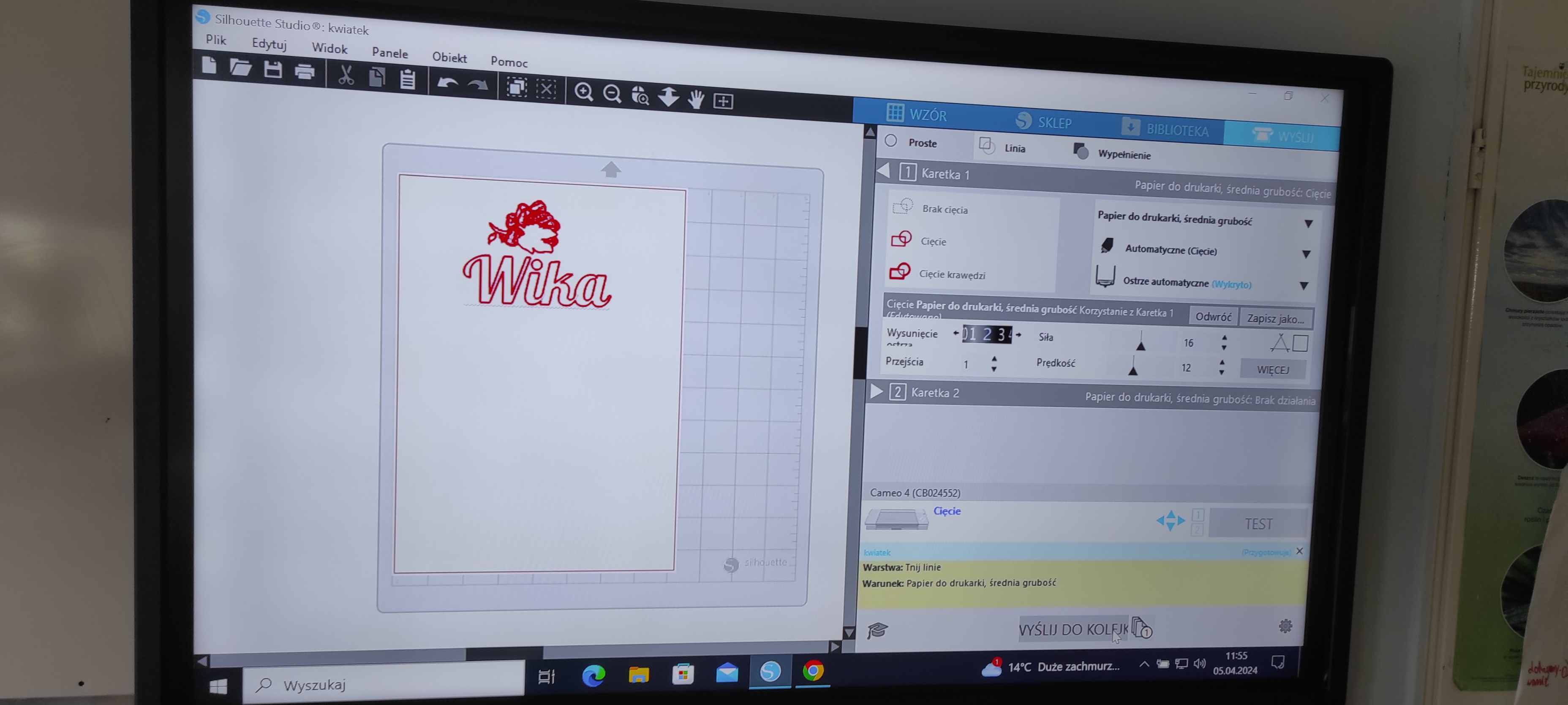Open the Obiekt menu
This screenshot has height=705, width=1568.
click(x=449, y=57)
